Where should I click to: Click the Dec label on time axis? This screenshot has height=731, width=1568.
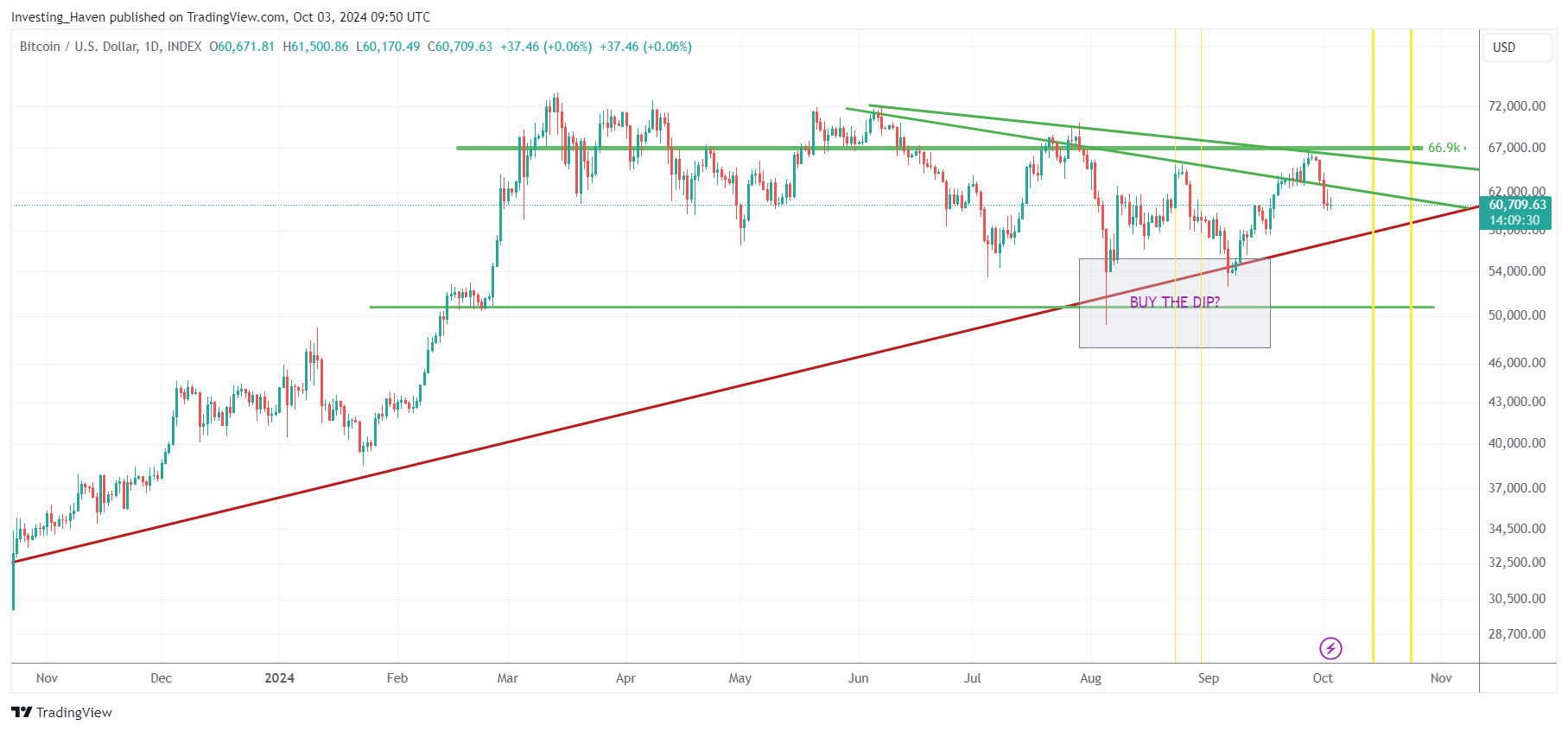tap(161, 678)
